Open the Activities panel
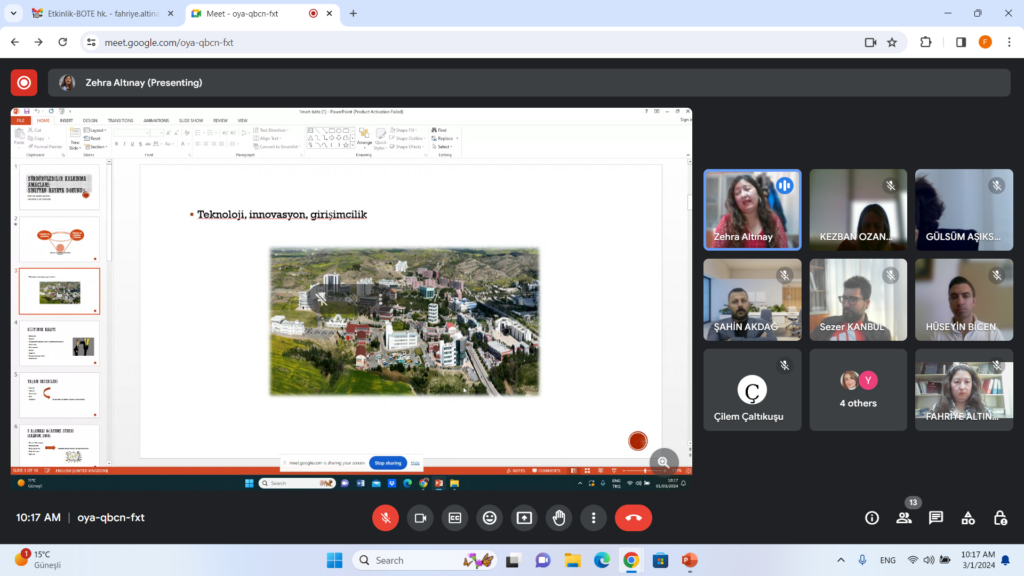 tap(968, 518)
